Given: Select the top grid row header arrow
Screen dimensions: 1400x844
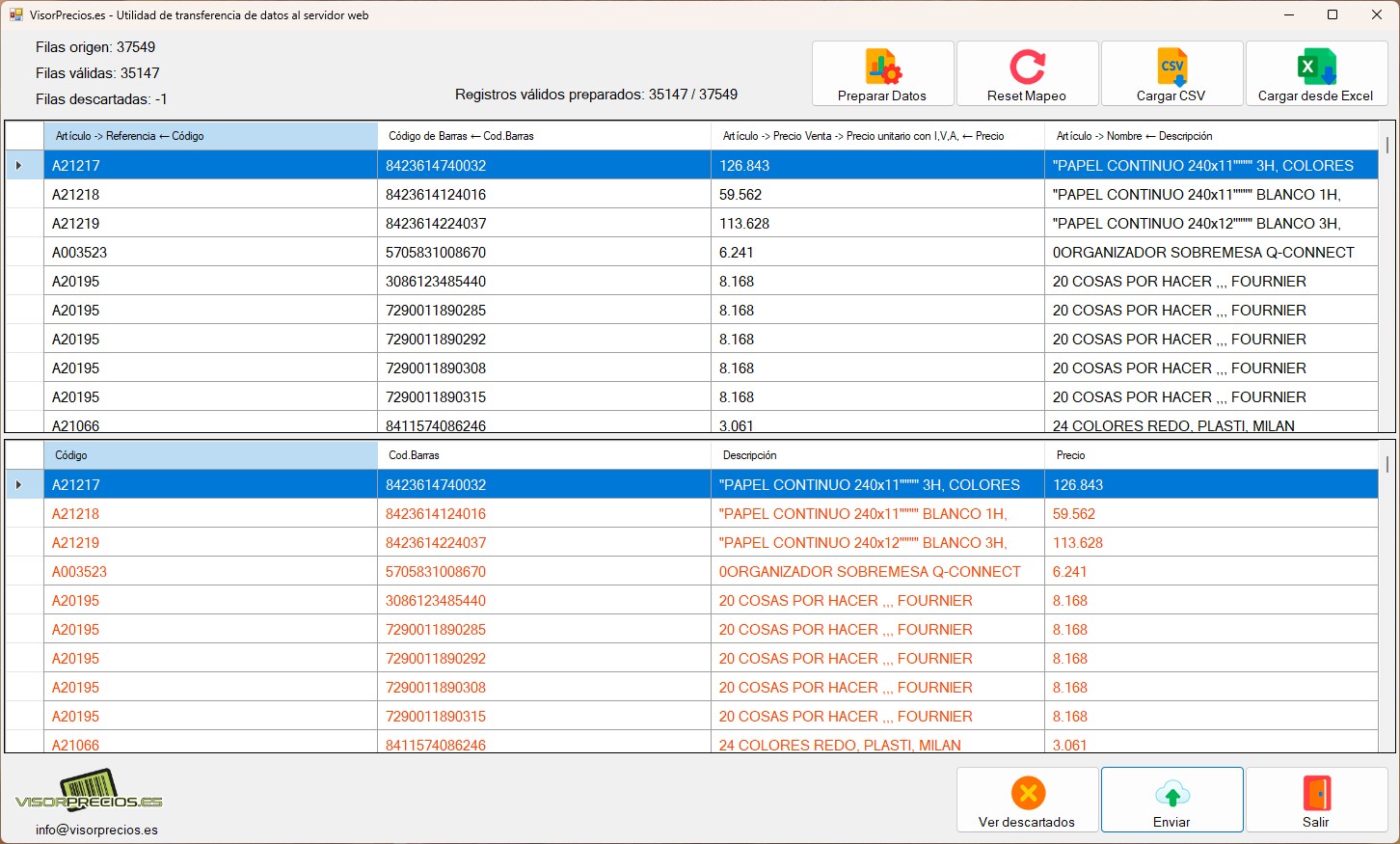Looking at the screenshot, I should 19,165.
